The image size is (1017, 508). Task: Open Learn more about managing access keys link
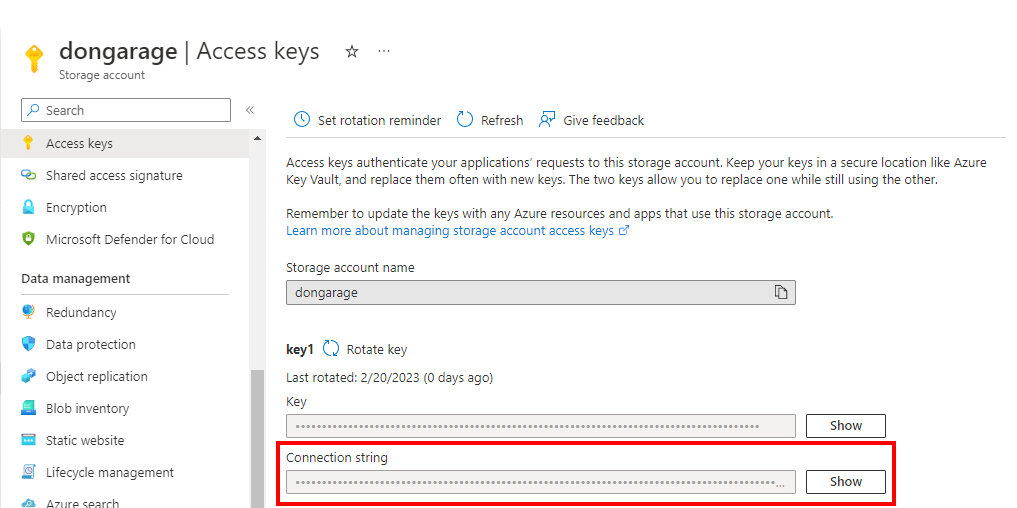(457, 230)
